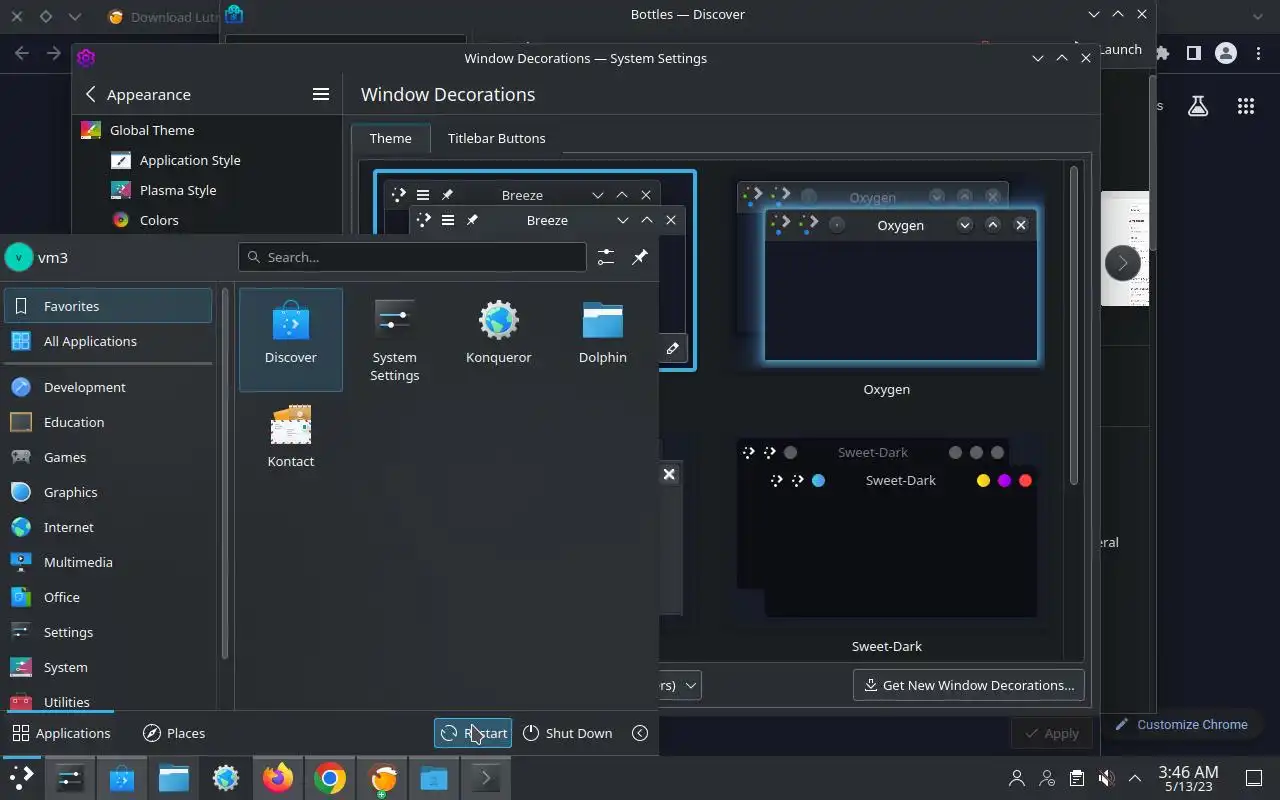Switch to Titlebar Buttons tab

click(496, 138)
